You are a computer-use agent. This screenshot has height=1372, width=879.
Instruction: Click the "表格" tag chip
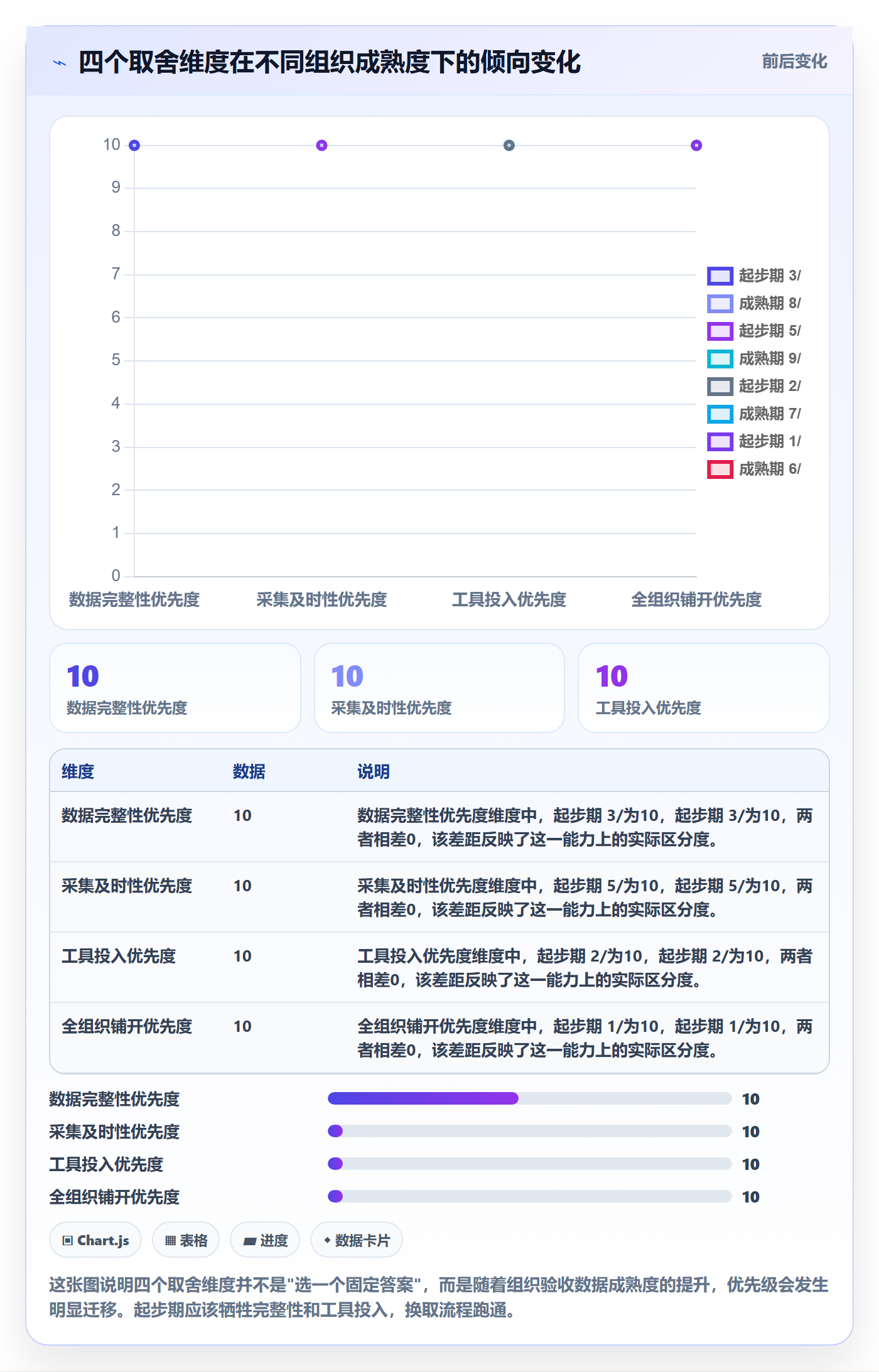(186, 1240)
